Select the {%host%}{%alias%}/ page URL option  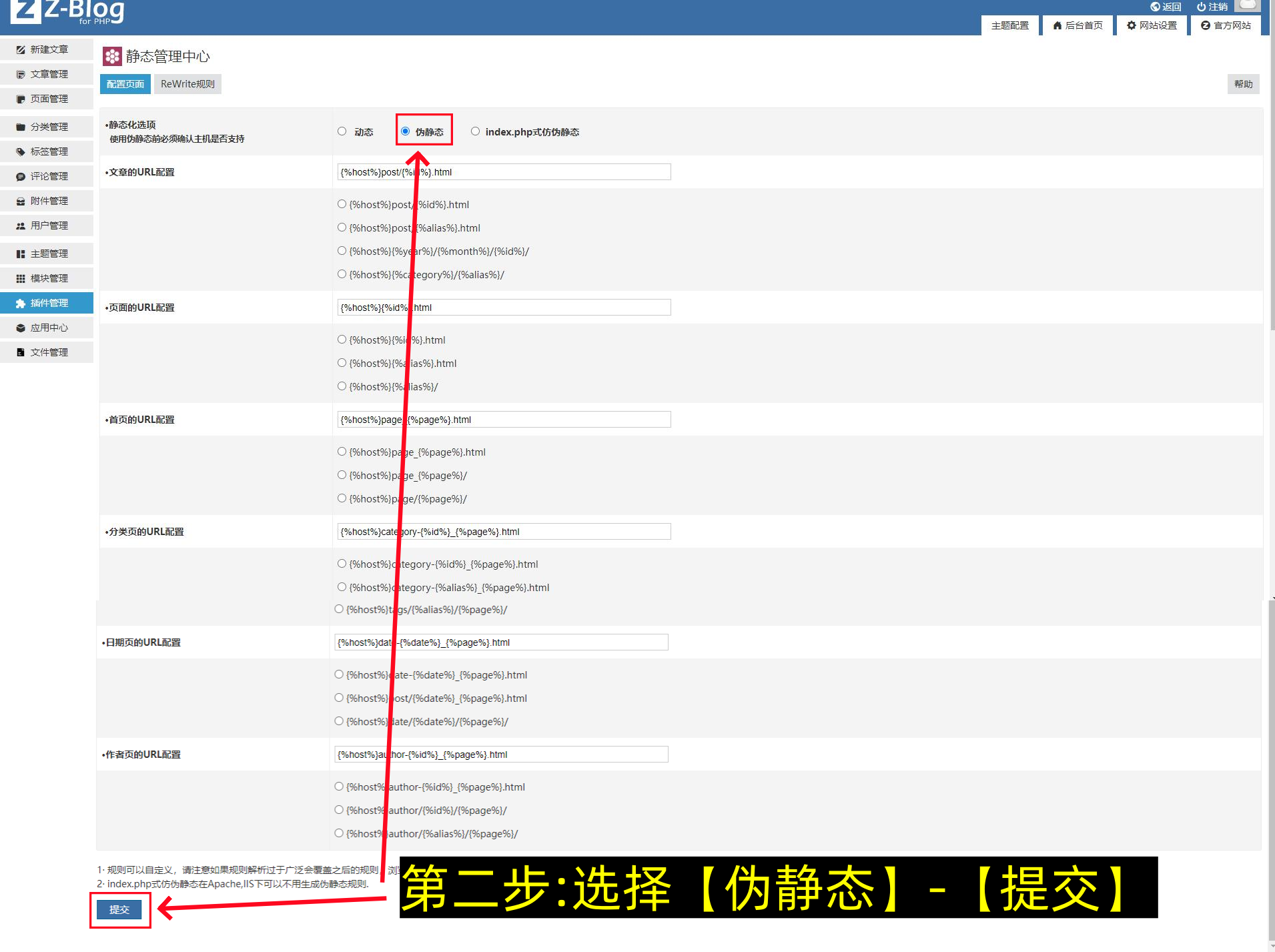(x=342, y=386)
